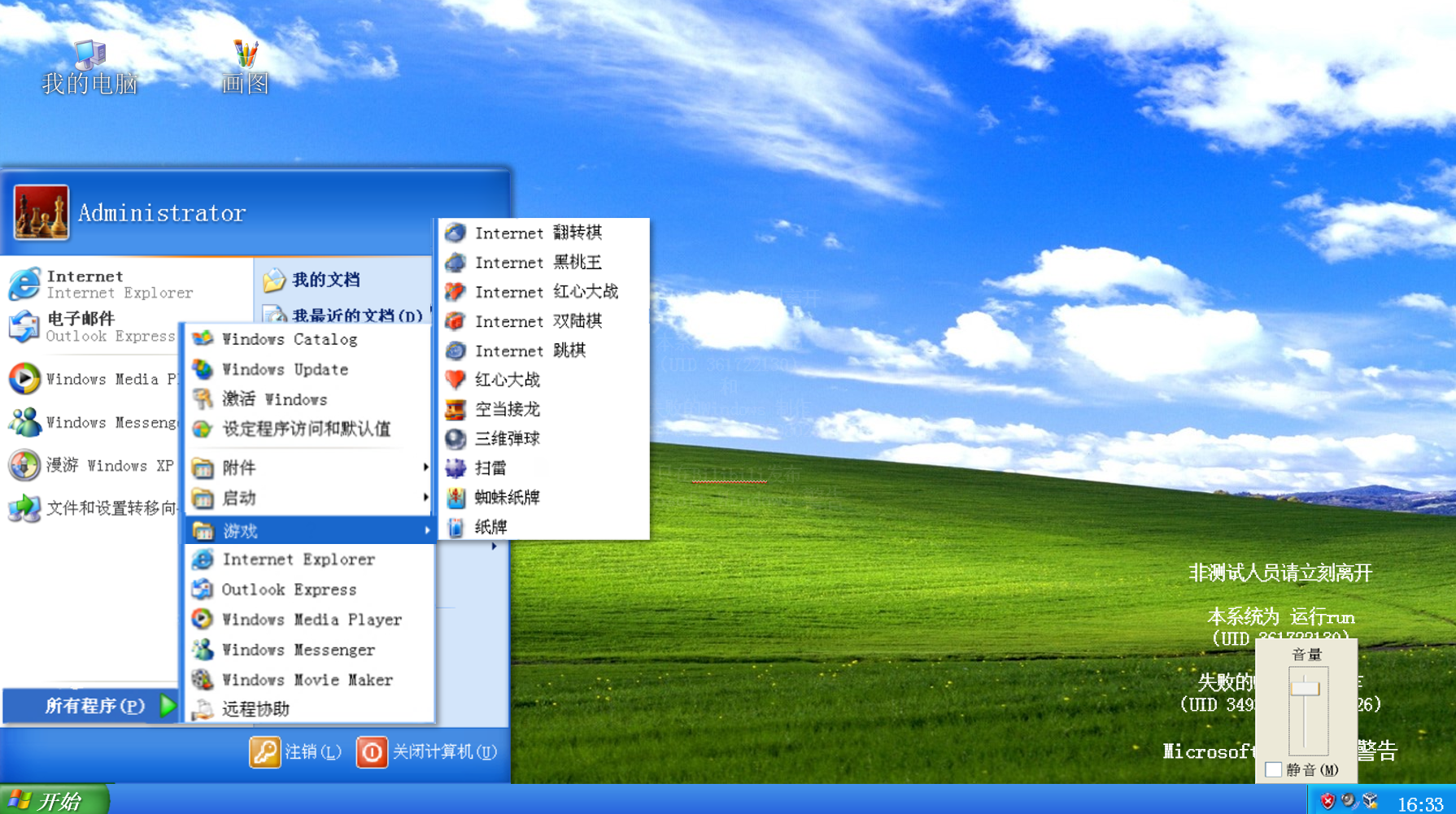1456x814 pixels.
Task: Open 设定程序访问和默认值
Action: [x=309, y=429]
